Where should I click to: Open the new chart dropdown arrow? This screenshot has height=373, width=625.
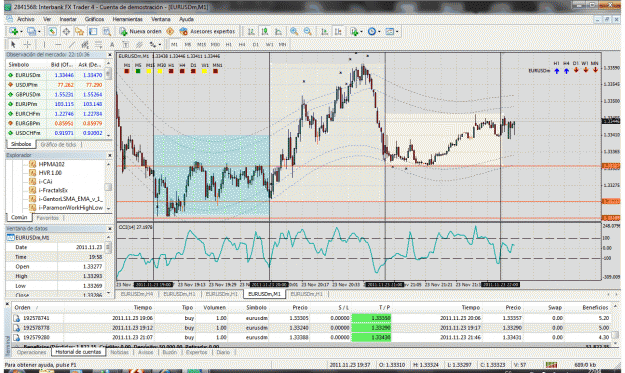21,32
